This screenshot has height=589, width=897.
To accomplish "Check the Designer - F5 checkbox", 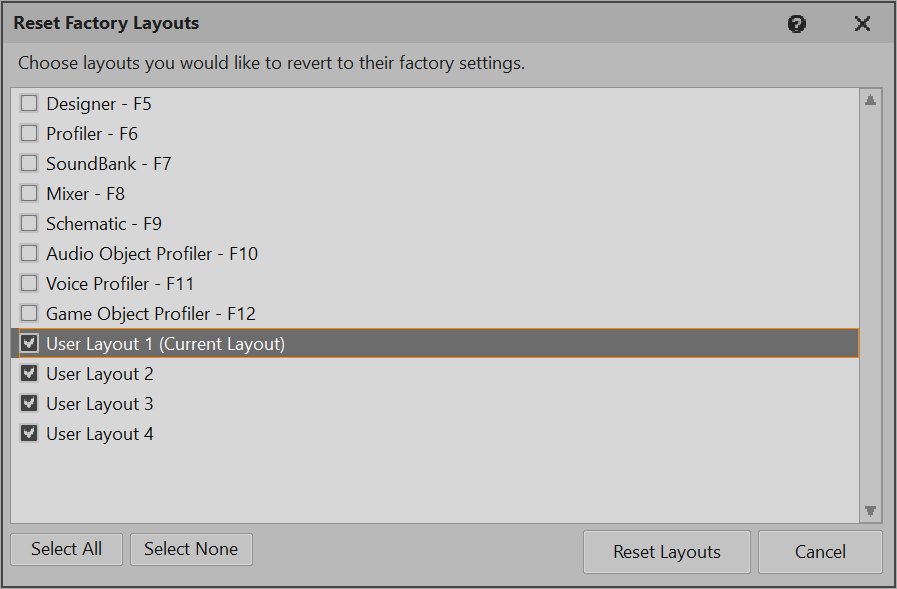I will coord(29,103).
